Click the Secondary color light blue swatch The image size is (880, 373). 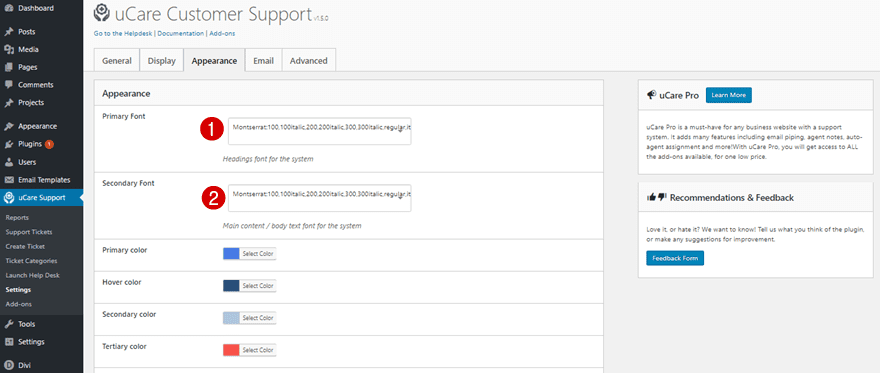231,318
